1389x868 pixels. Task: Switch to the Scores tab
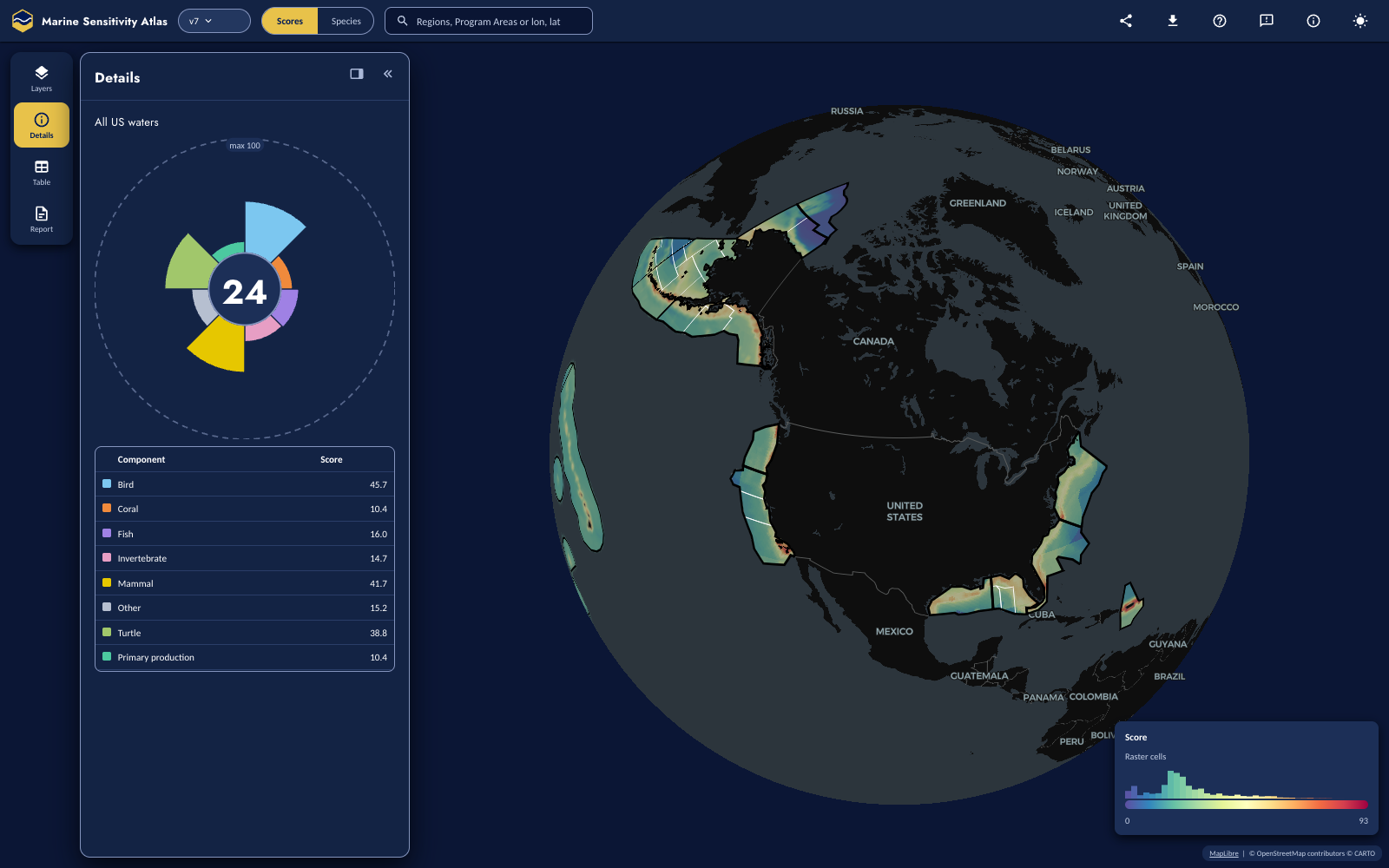290,21
